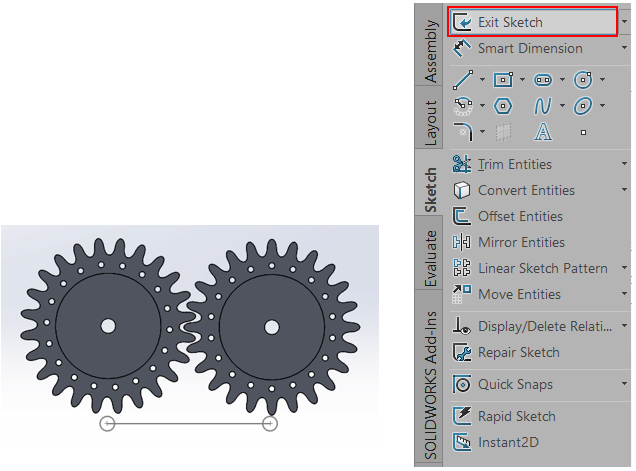Open the Slot tool dropdown arrow
This screenshot has height=471, width=636.
point(563,80)
